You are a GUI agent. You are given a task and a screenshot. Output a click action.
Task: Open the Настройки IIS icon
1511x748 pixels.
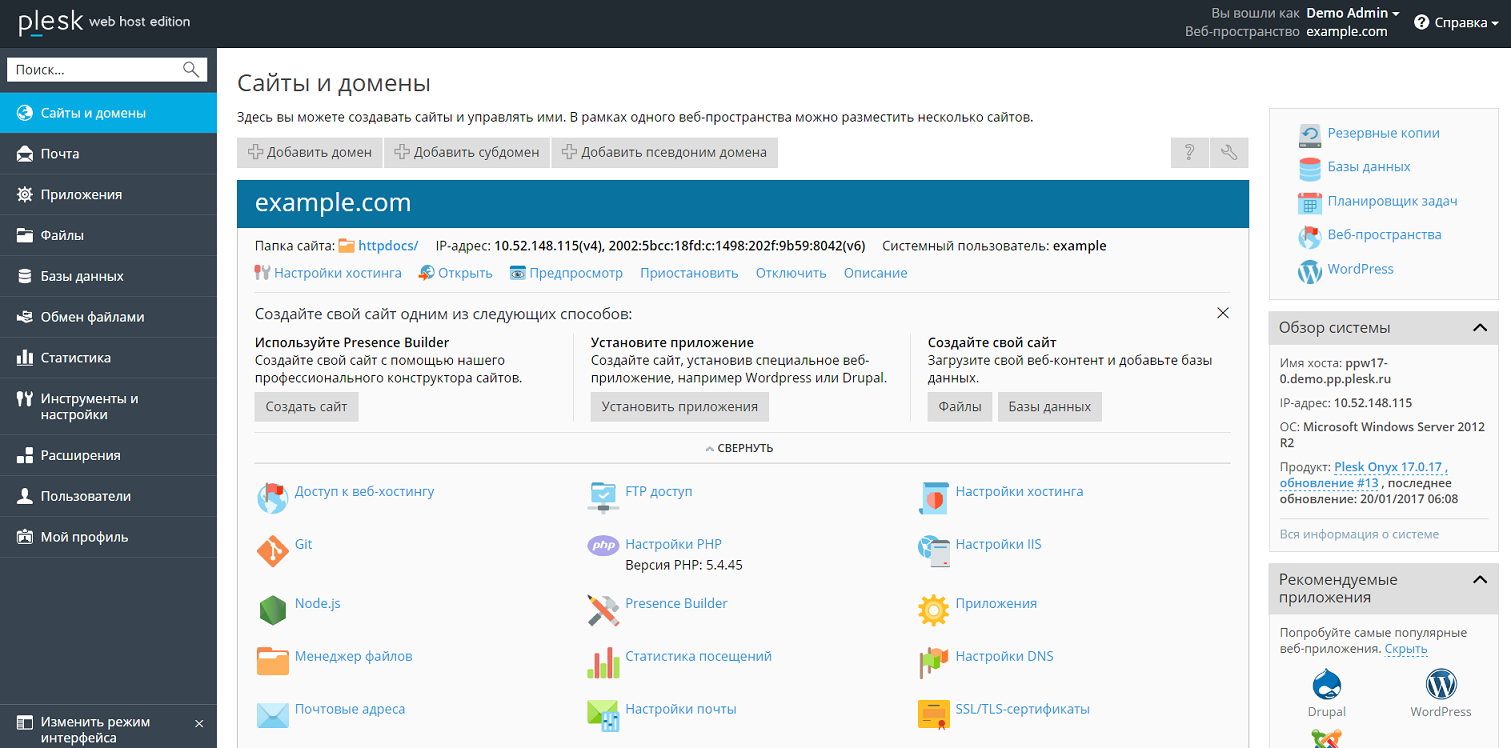point(933,551)
